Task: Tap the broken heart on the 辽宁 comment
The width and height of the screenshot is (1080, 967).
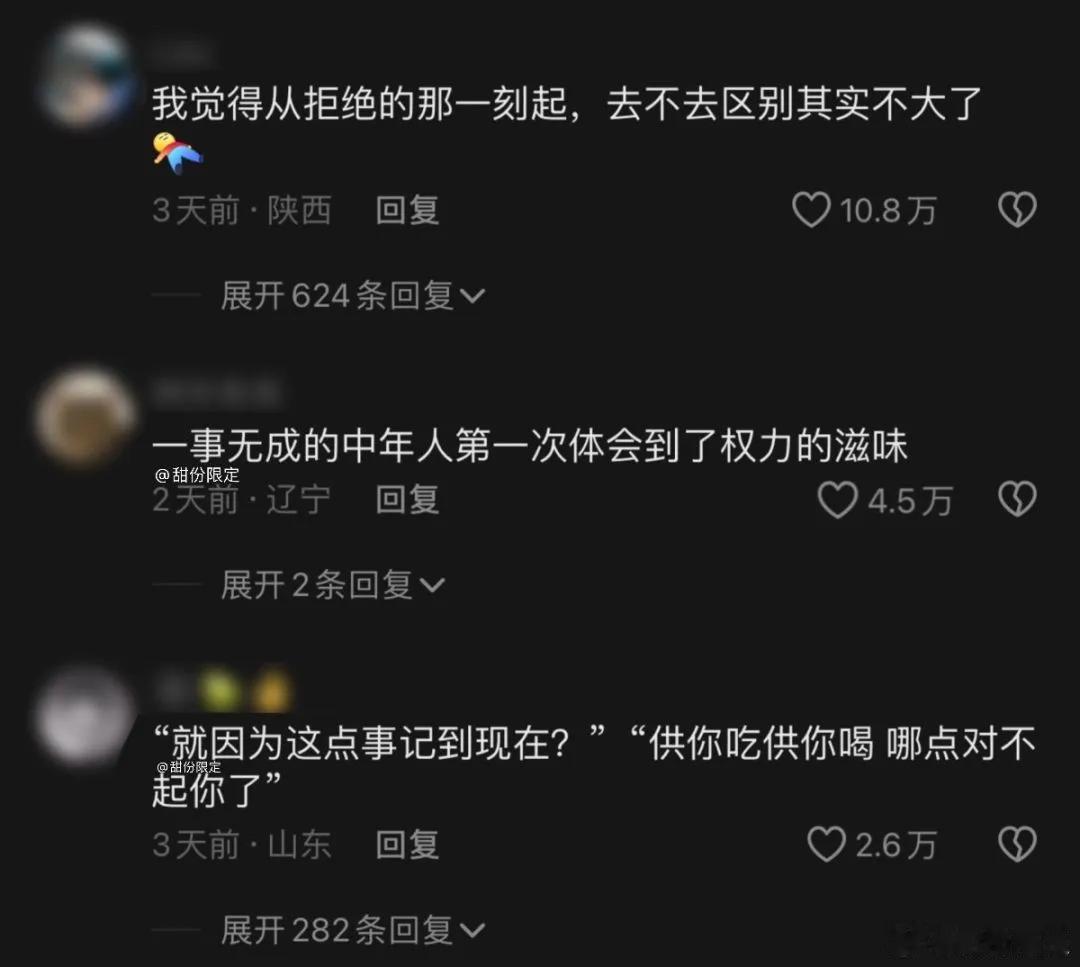Action: (x=1017, y=499)
